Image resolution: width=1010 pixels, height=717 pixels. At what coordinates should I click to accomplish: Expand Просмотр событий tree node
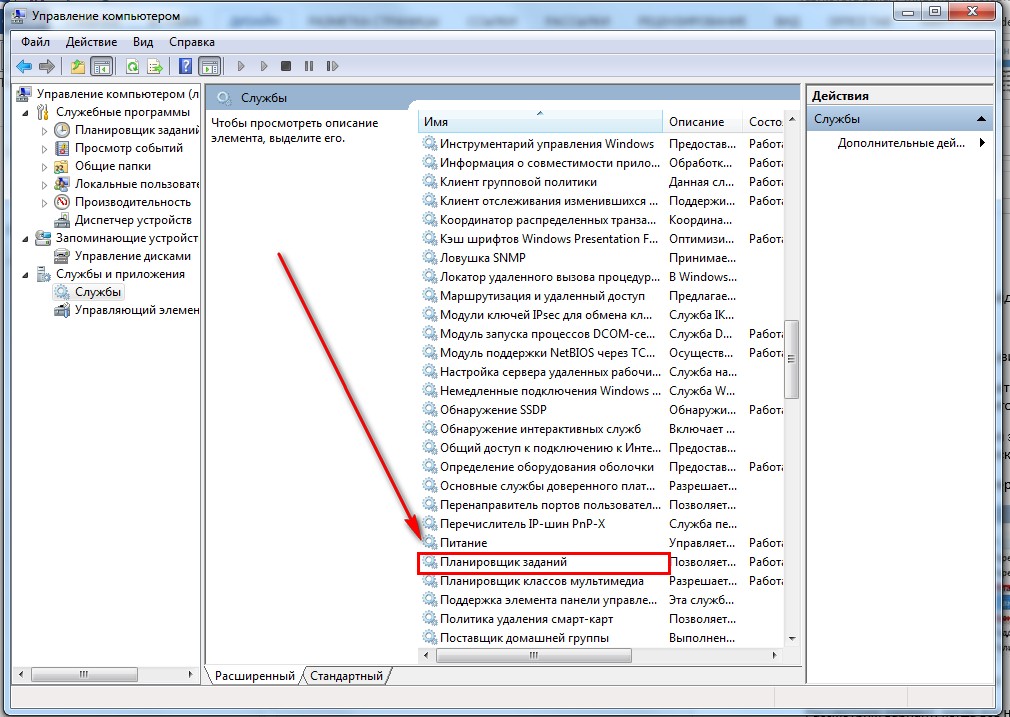coord(44,149)
